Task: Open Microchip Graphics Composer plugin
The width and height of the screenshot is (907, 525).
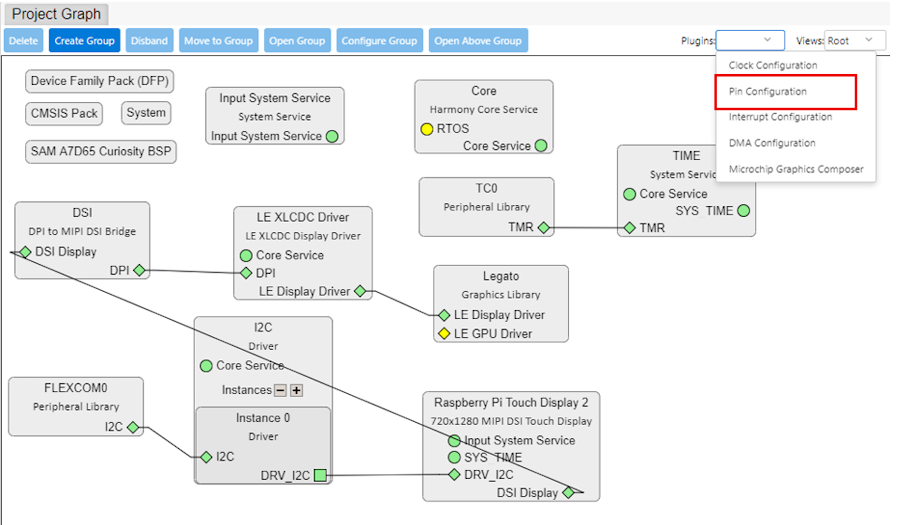Action: (x=796, y=170)
